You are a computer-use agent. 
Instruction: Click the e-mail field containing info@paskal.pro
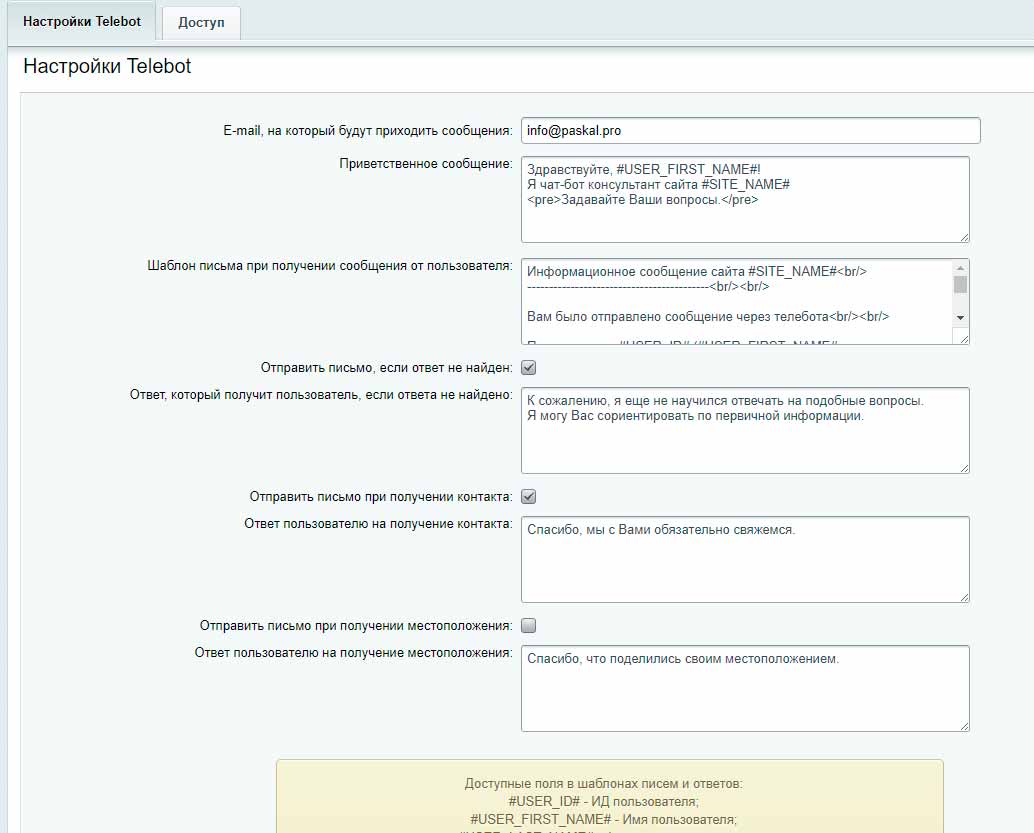(x=750, y=131)
